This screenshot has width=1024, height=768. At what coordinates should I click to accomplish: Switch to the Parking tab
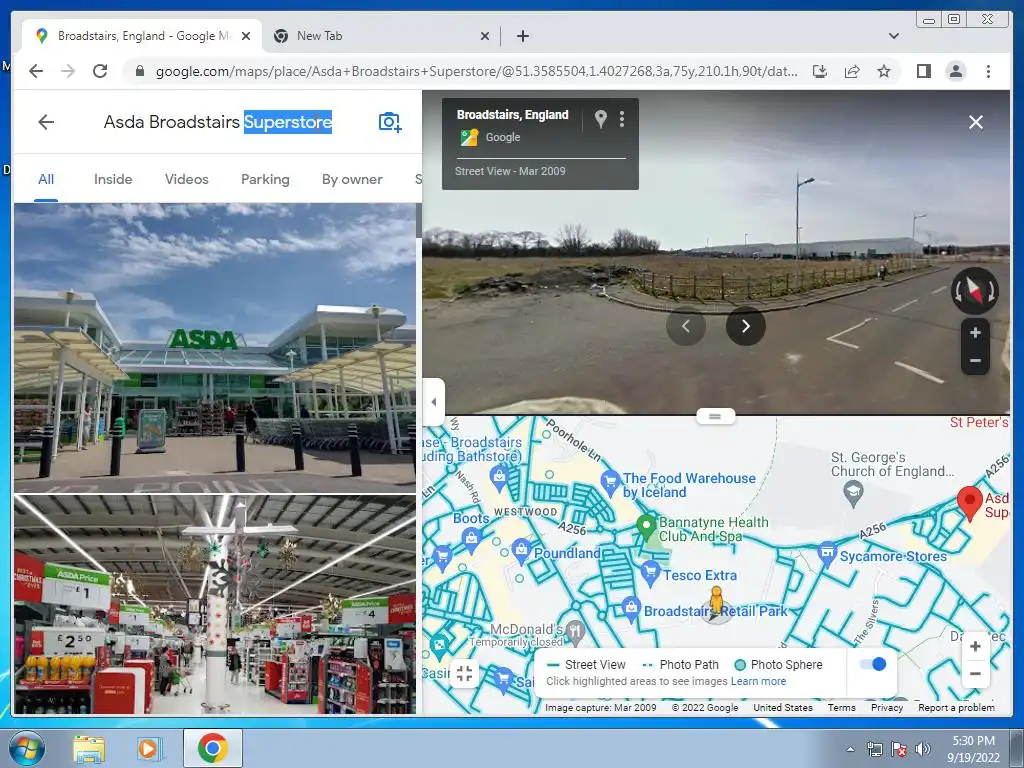265,179
